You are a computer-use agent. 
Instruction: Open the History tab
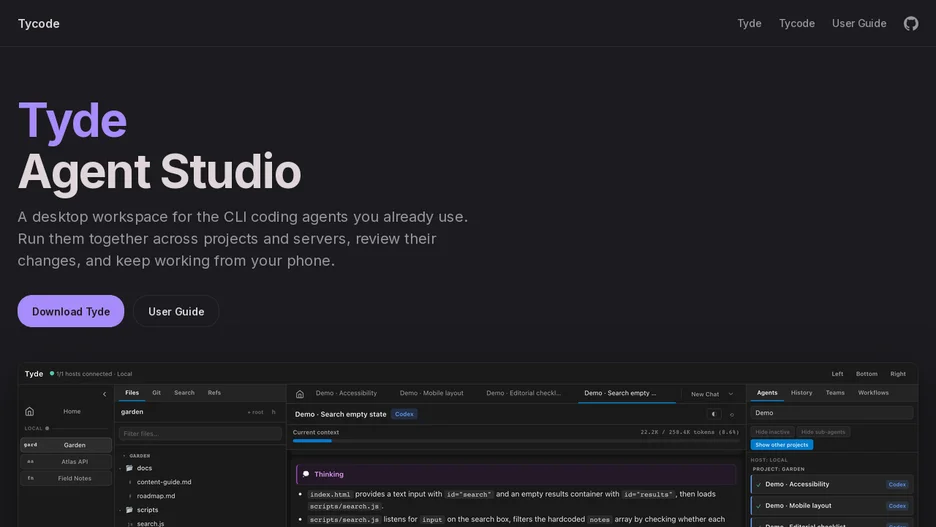pyautogui.click(x=801, y=393)
